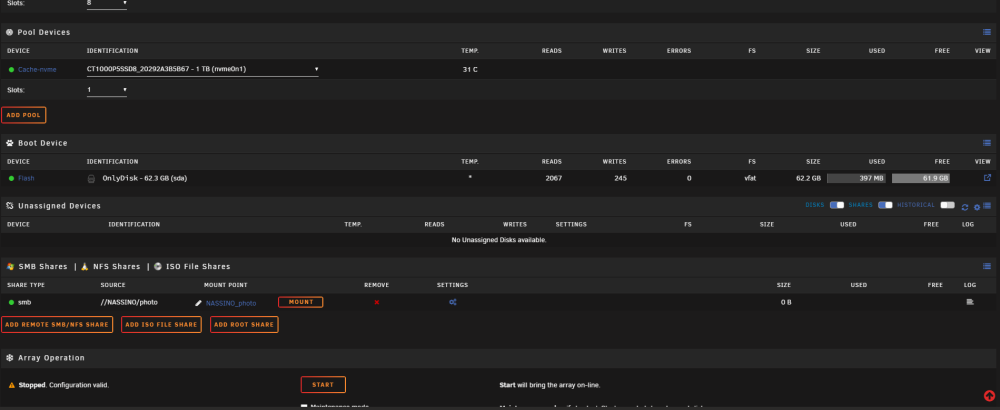Open settings icon for the smb share
1000x410 pixels.
point(452,302)
